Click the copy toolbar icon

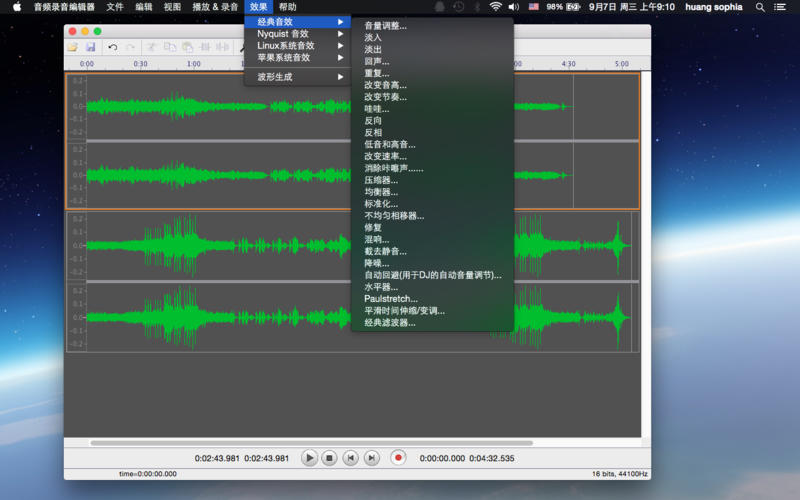[x=169, y=47]
